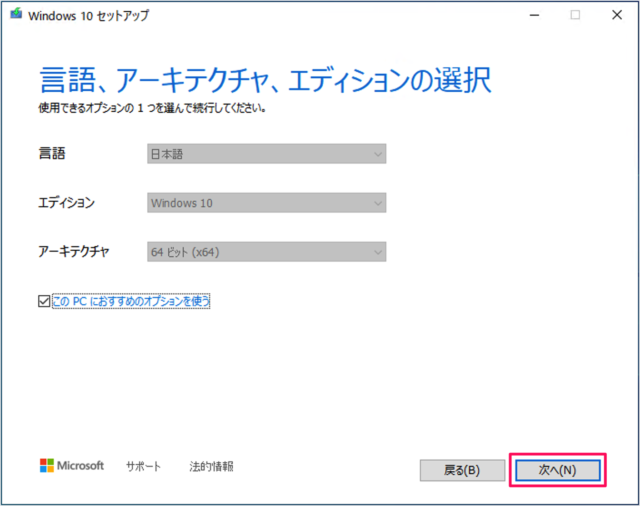Minimize the Windows 10 Setup window
The height and width of the screenshot is (506, 640).
(x=530, y=15)
